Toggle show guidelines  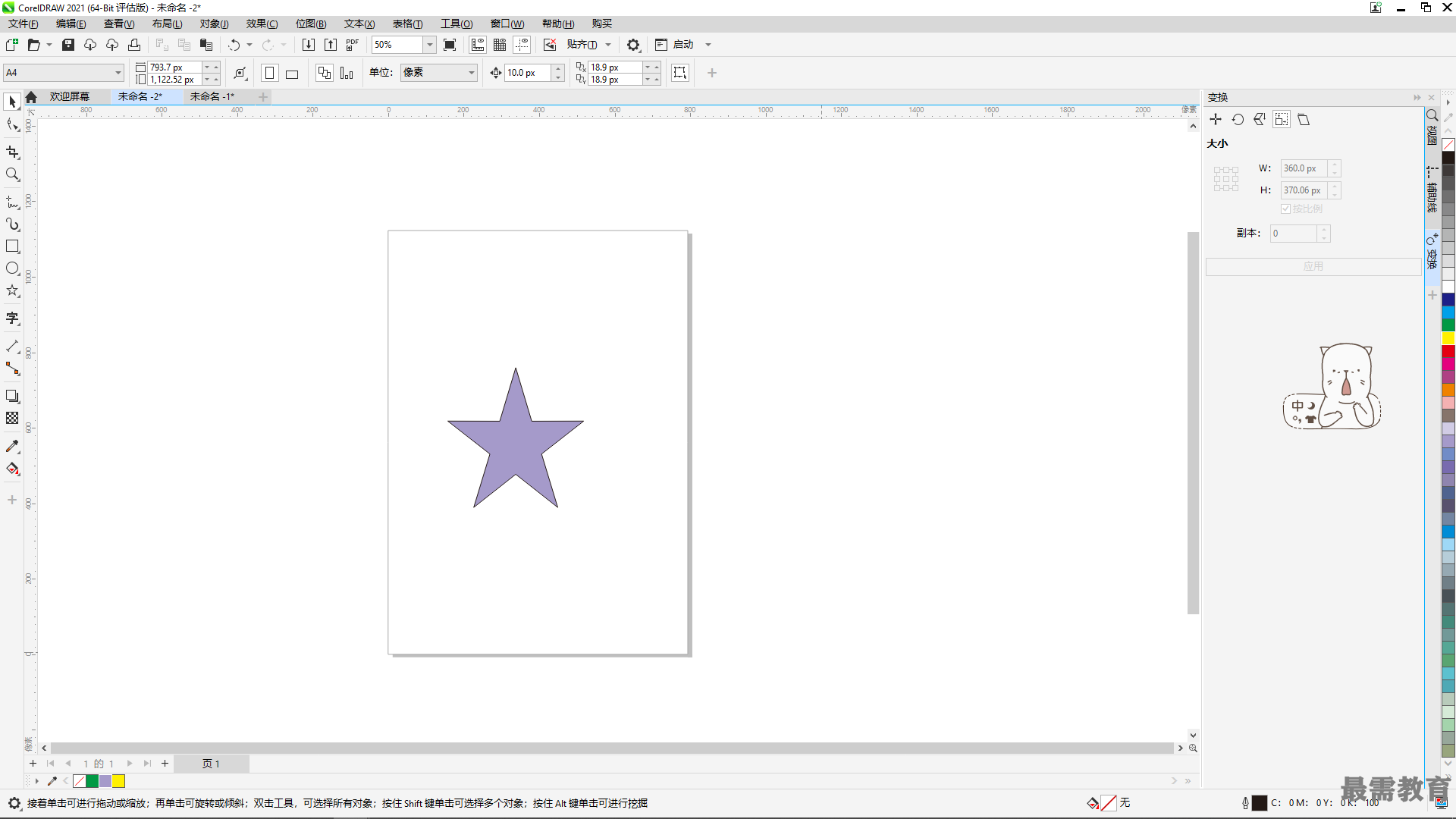tap(522, 45)
